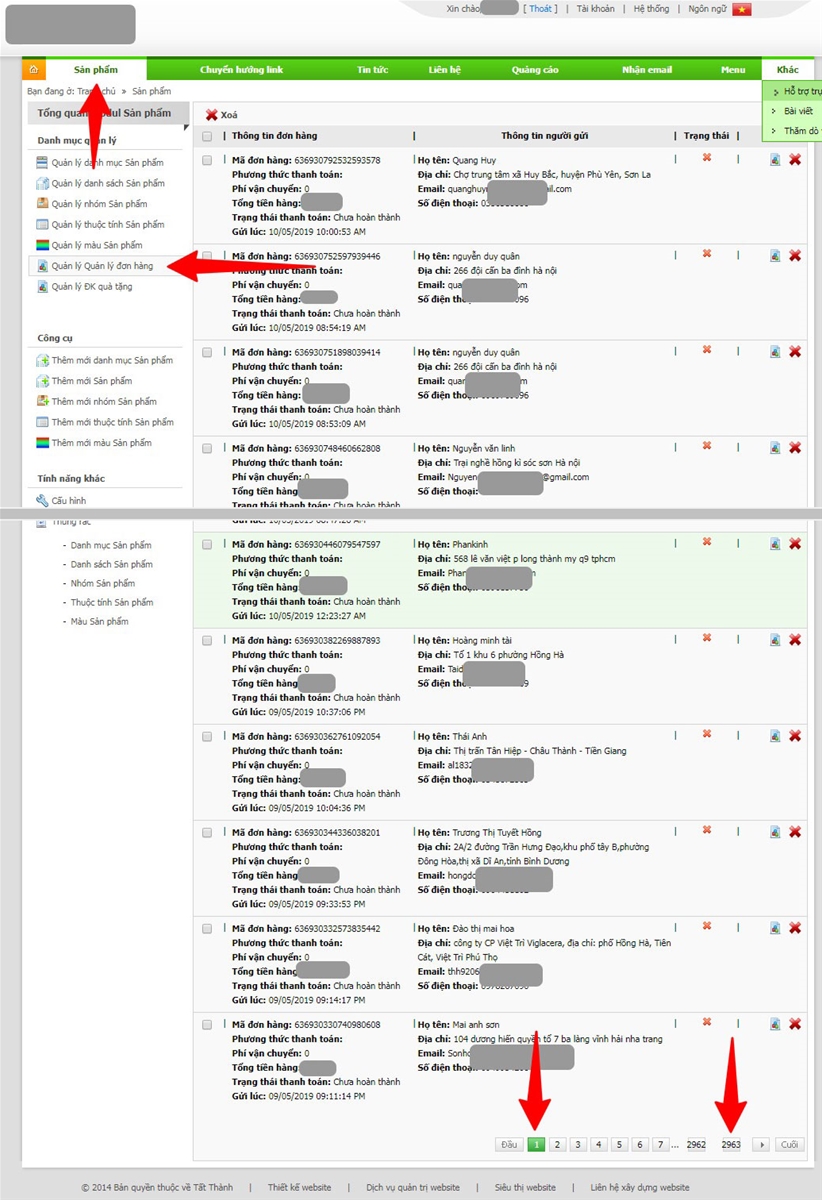Delete order of Quang Huy with red X
Screen dimensions: 822x1200
coord(795,160)
